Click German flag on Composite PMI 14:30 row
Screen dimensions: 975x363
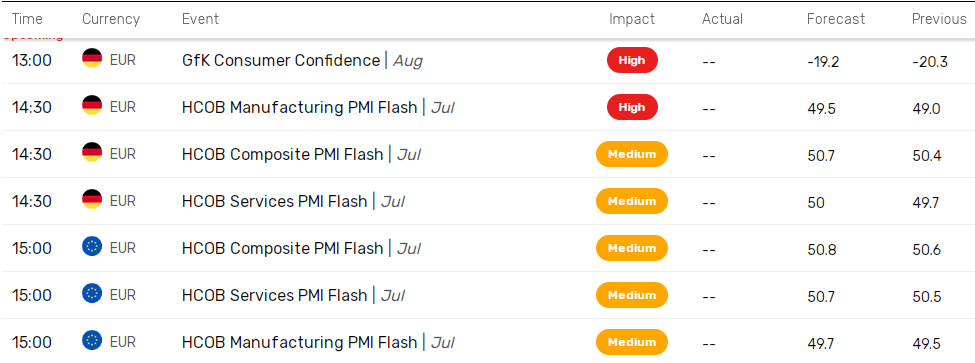(92, 154)
